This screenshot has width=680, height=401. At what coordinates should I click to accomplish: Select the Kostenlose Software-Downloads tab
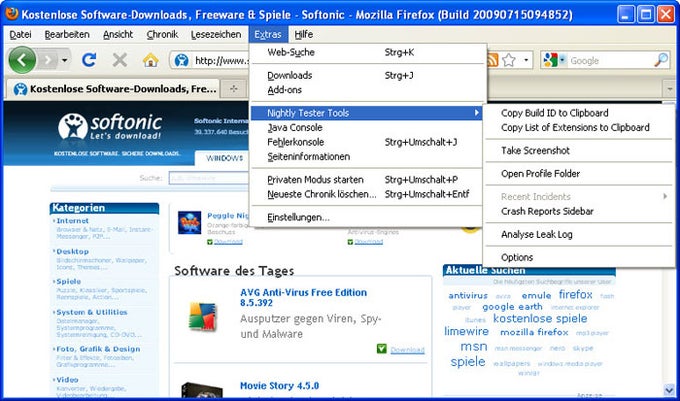[113, 89]
